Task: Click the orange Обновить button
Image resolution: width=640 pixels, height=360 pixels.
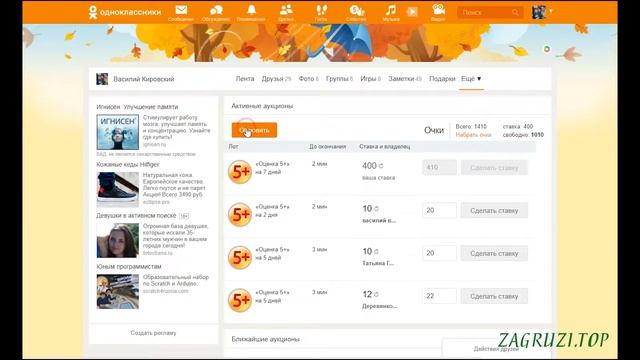Action: (254, 130)
